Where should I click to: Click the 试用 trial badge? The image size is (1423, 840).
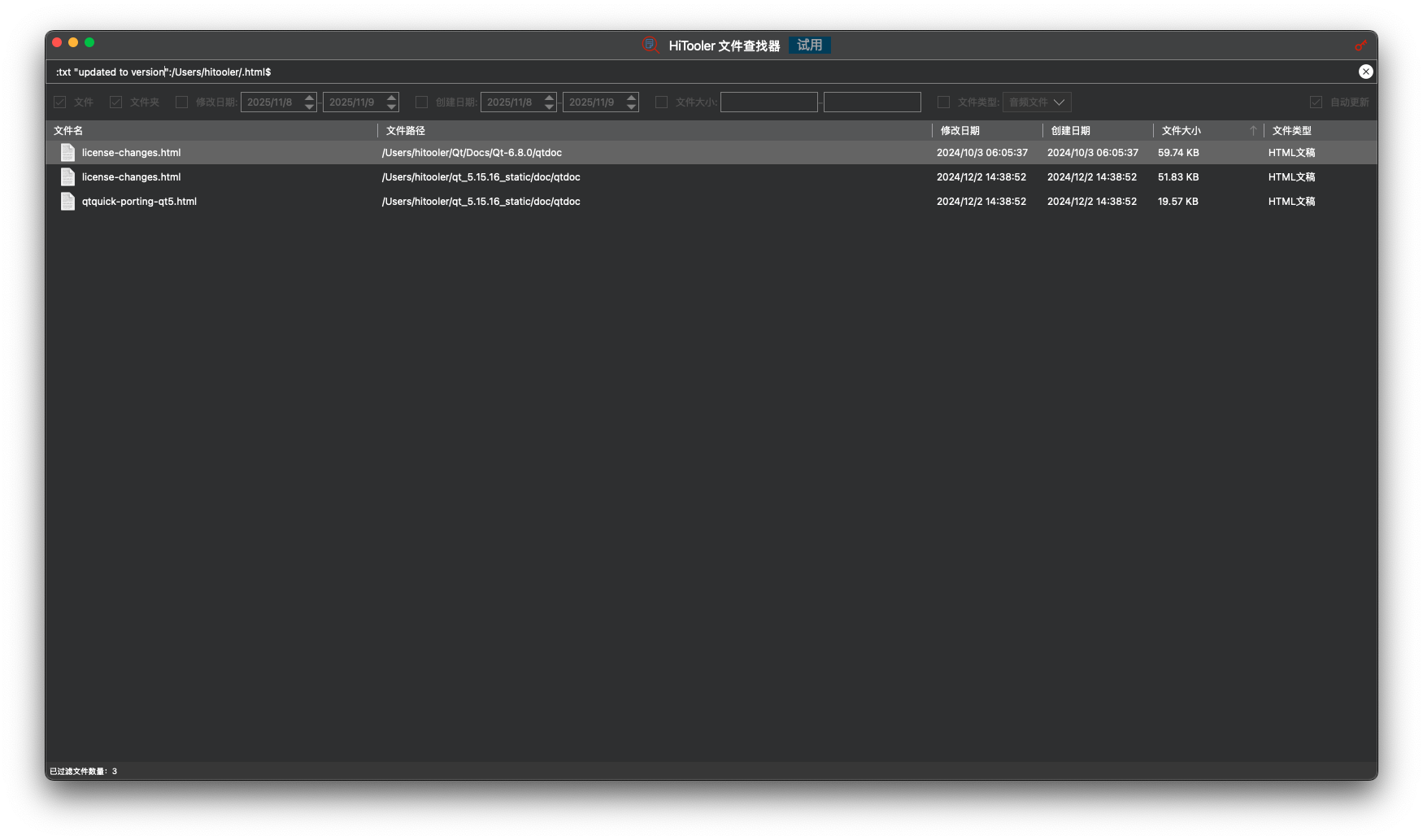[x=809, y=46]
